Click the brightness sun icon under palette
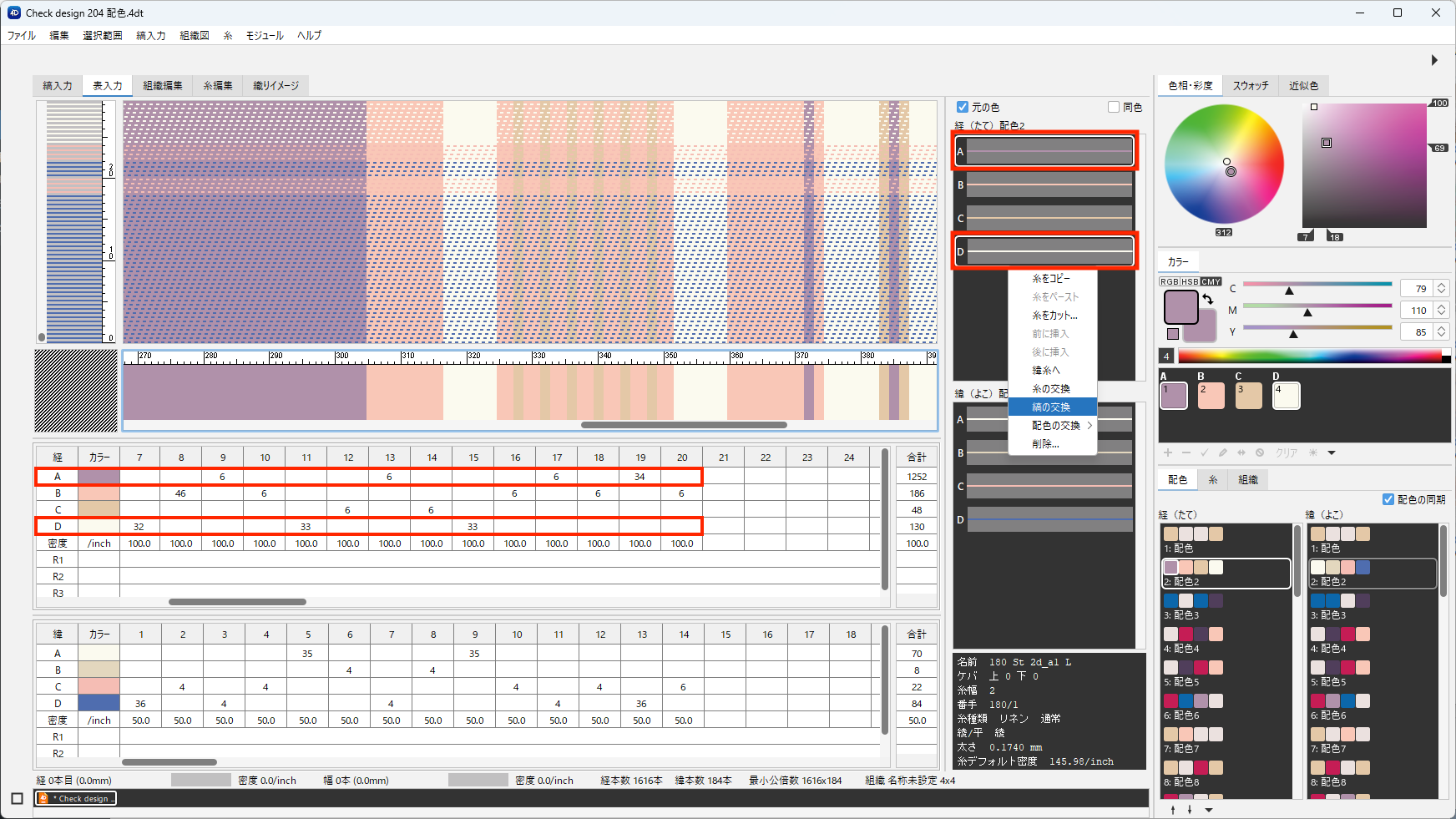 [x=1313, y=452]
